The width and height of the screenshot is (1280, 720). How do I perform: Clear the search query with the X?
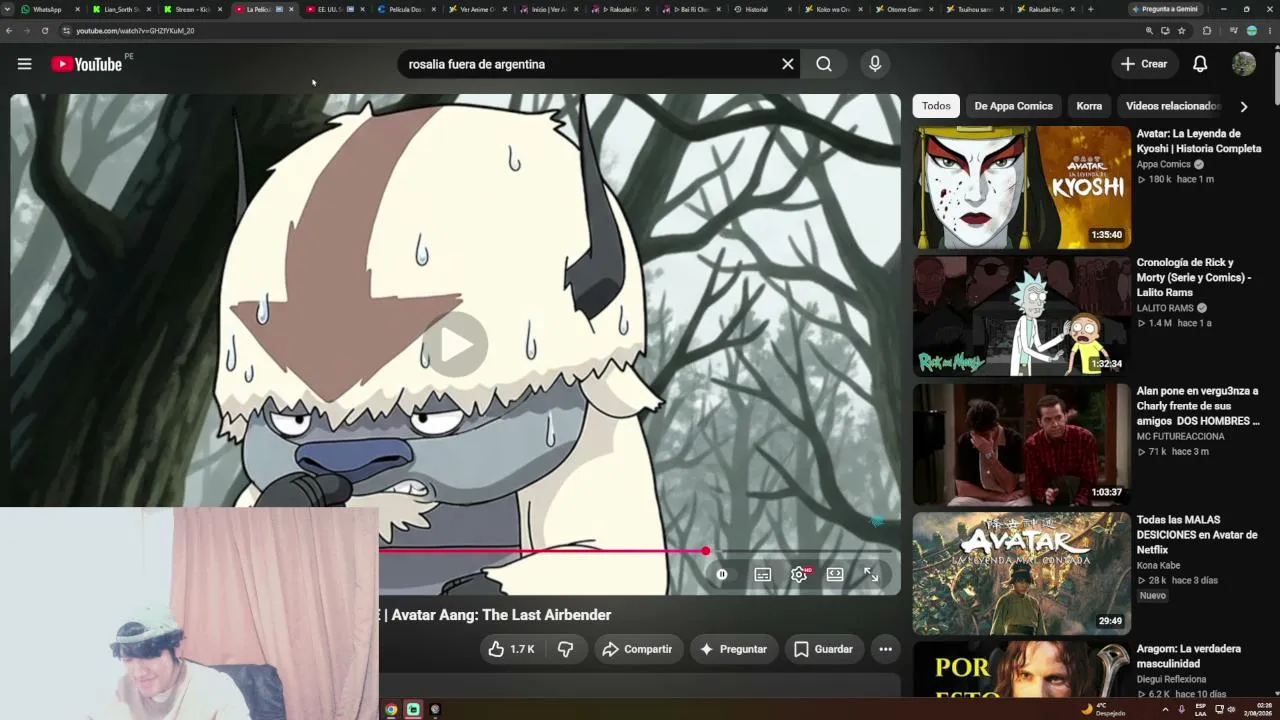tap(788, 64)
